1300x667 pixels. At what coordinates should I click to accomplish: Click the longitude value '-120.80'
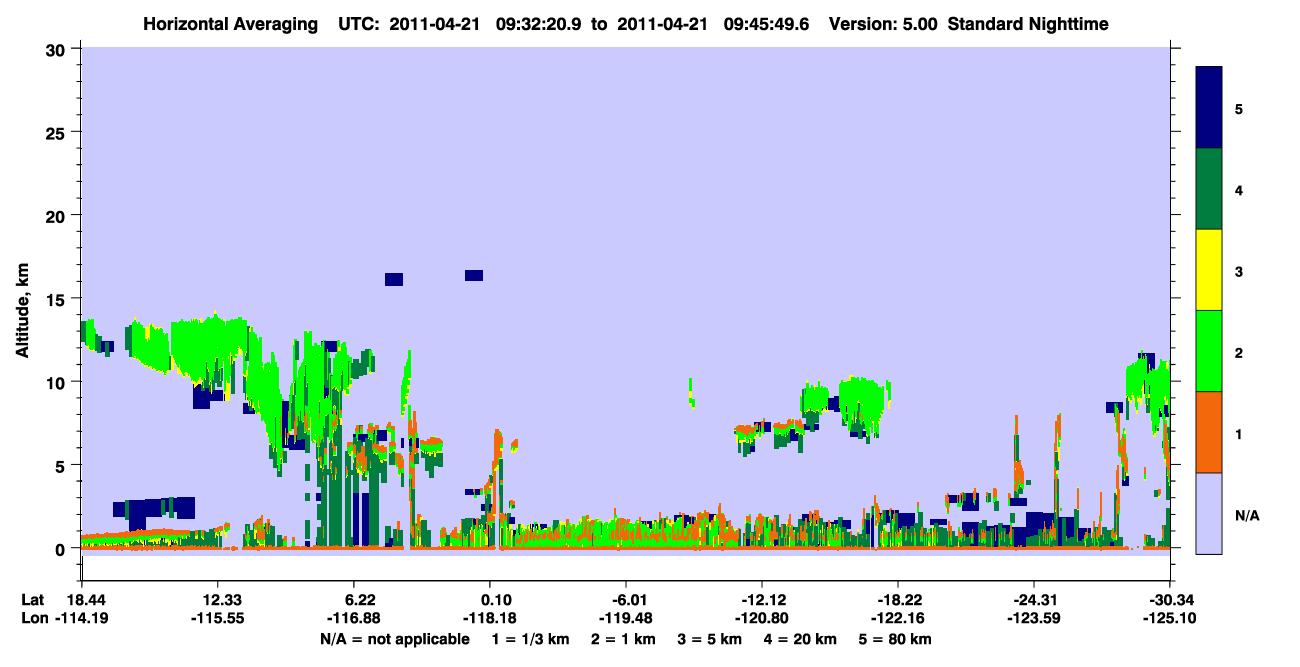[762, 618]
